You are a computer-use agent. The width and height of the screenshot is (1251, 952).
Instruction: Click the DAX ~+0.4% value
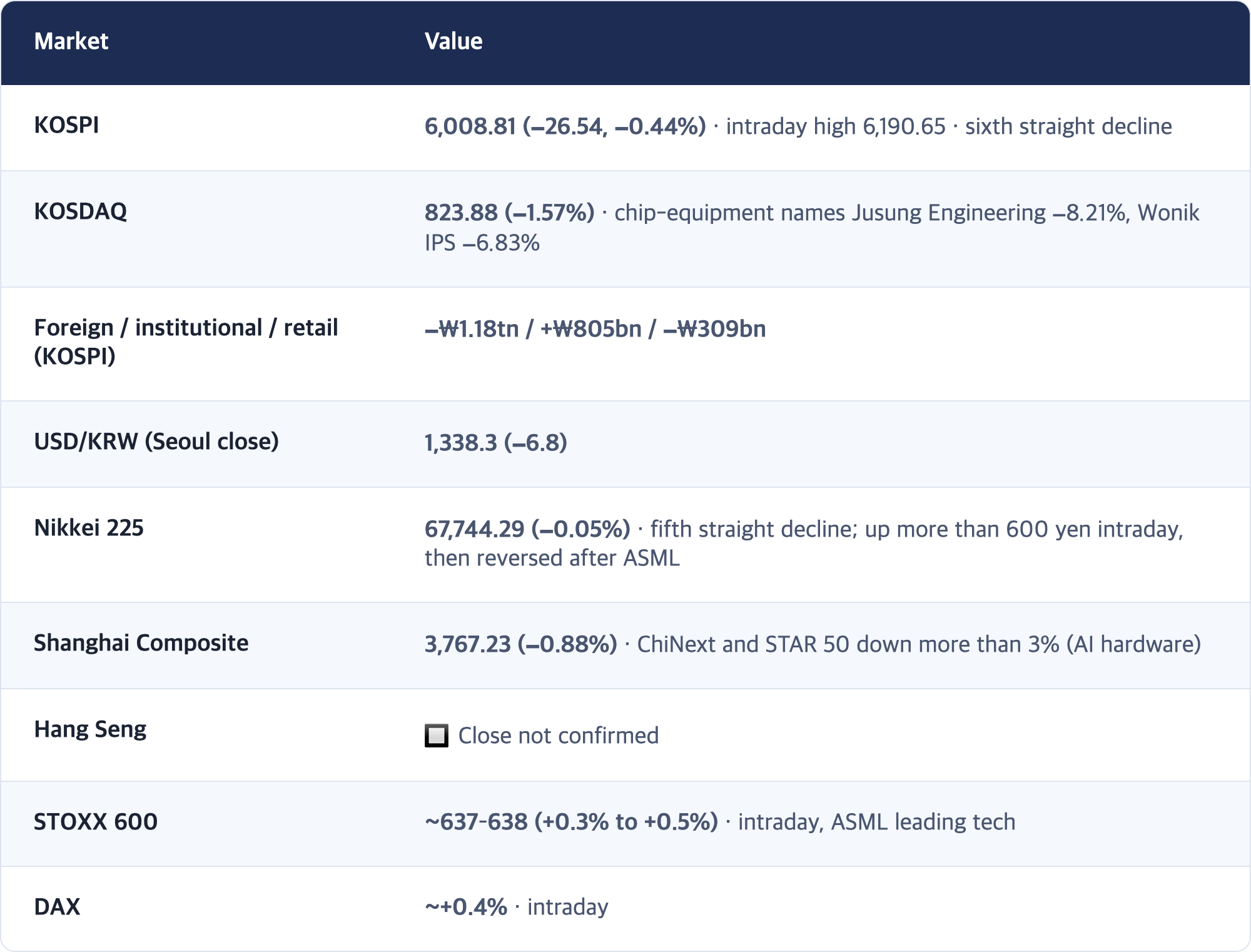click(466, 907)
